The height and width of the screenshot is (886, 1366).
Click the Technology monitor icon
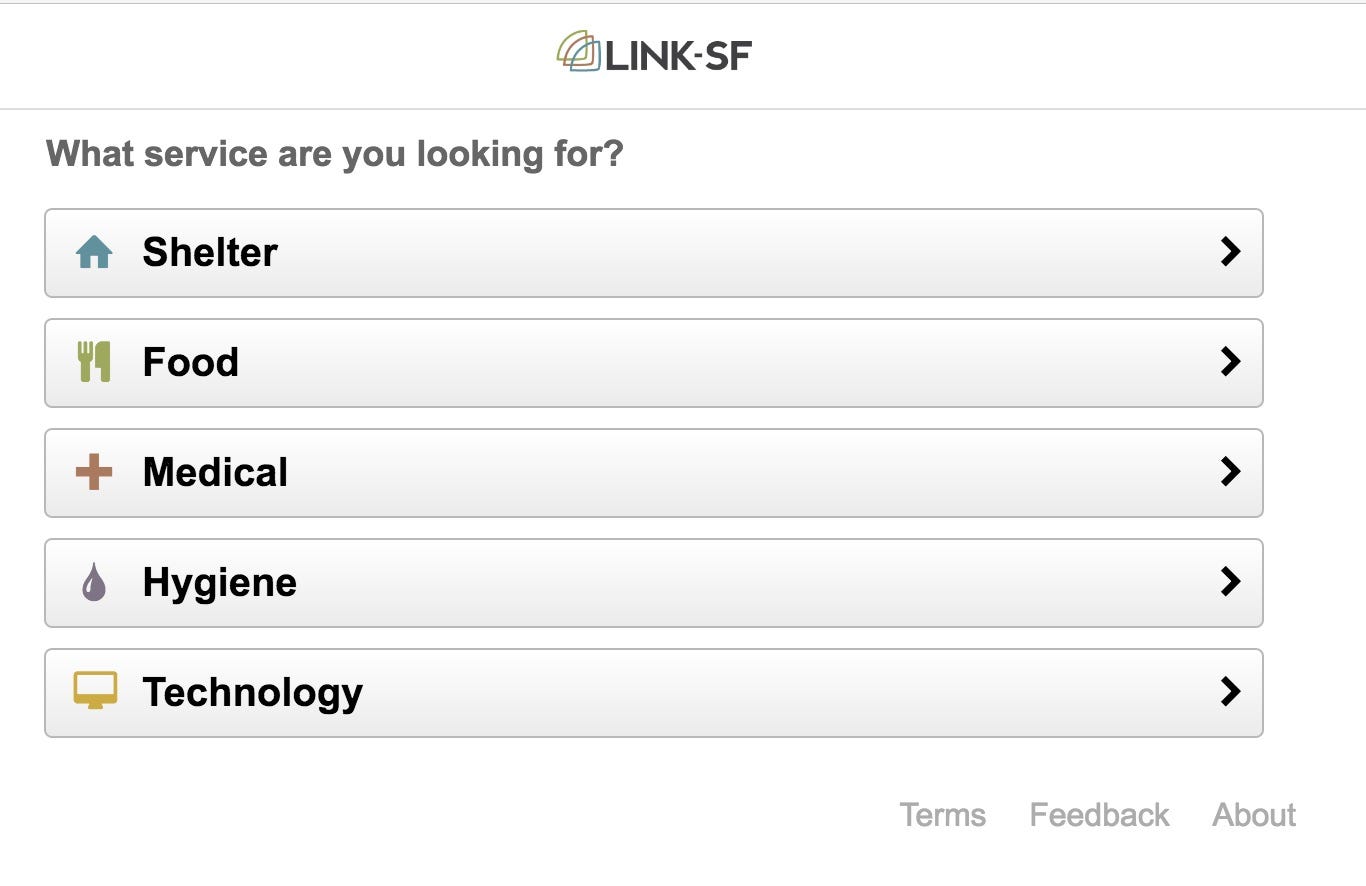click(95, 691)
